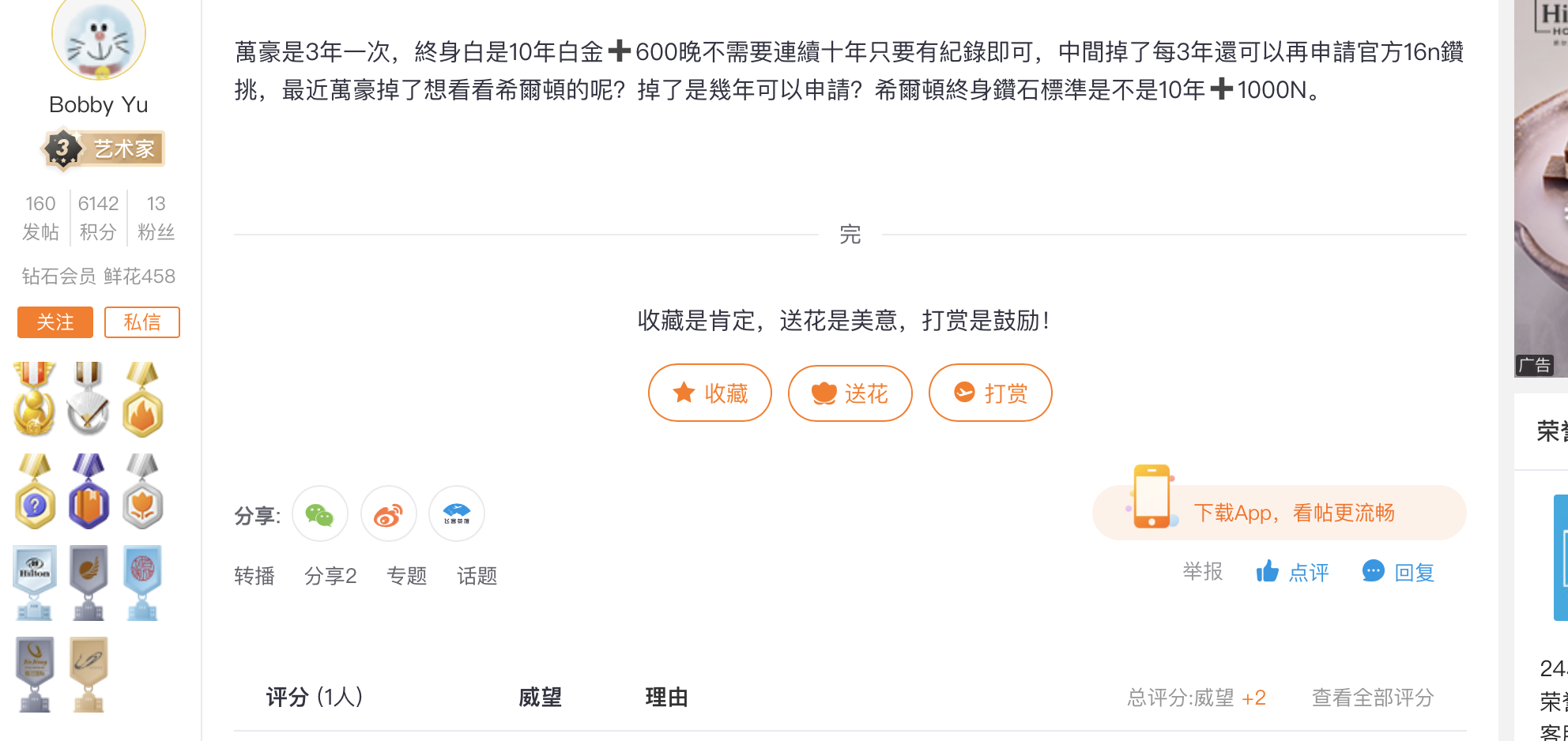The height and width of the screenshot is (741, 1568).
Task: Click the Hilton badge medal
Action: click(x=35, y=582)
